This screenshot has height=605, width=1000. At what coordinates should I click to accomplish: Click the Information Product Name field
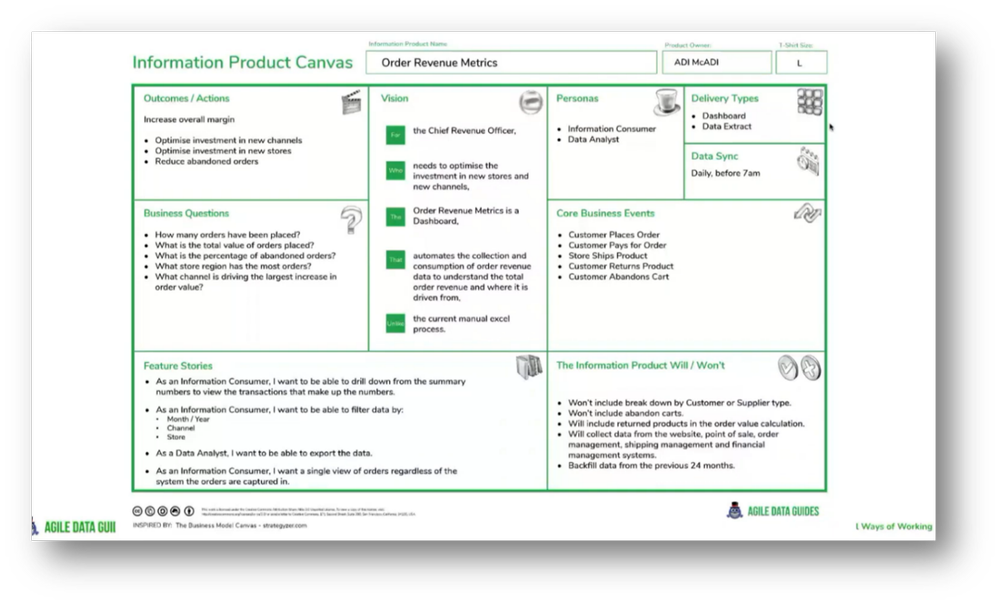click(x=511, y=62)
